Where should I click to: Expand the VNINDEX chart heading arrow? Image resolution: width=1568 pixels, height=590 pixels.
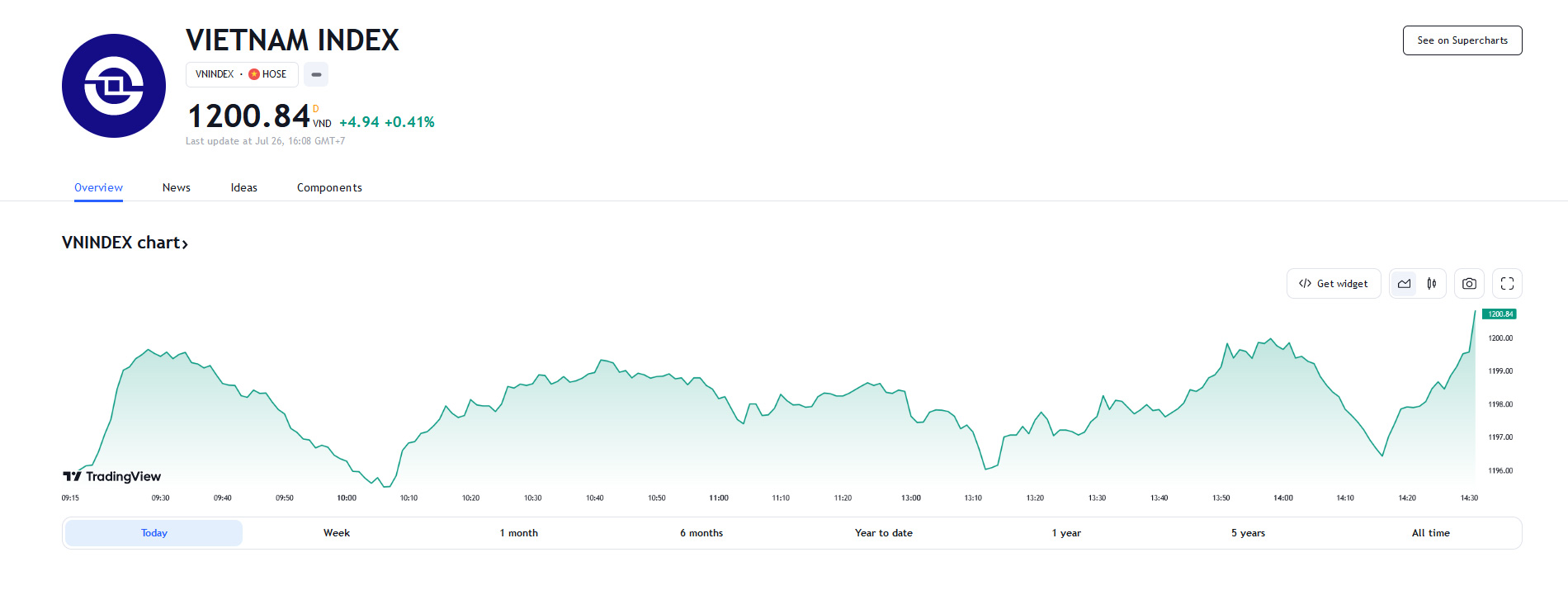pos(185,243)
